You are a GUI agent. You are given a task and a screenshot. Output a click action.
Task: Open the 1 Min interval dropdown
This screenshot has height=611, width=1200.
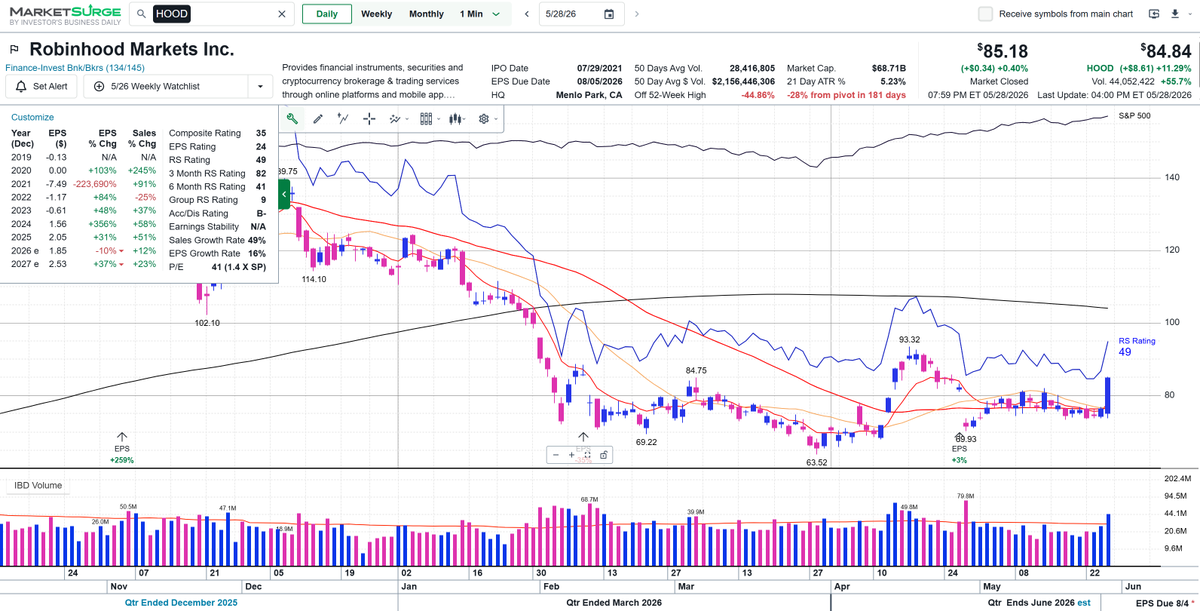[x=480, y=14]
